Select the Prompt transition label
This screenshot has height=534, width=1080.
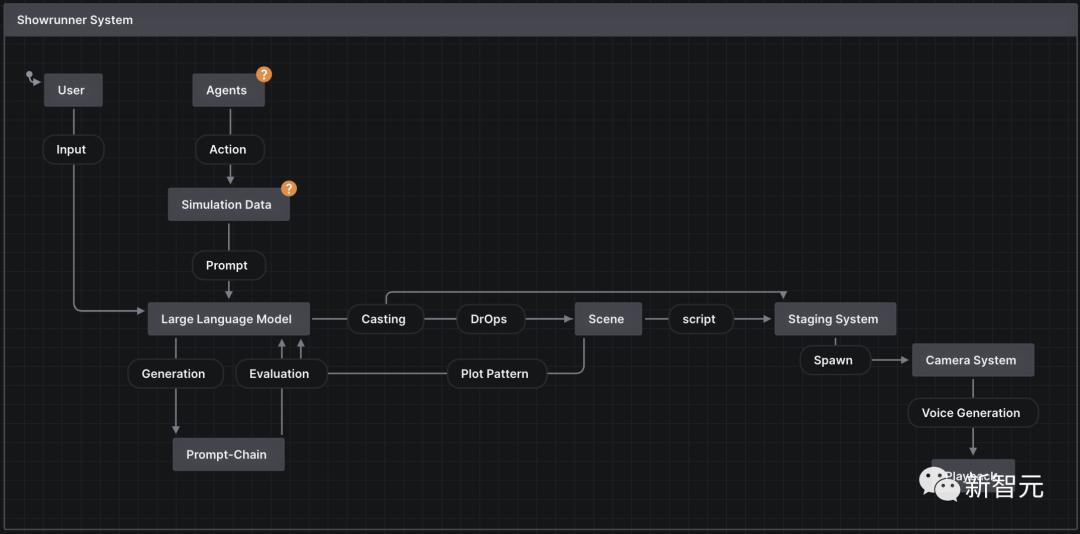tap(227, 265)
